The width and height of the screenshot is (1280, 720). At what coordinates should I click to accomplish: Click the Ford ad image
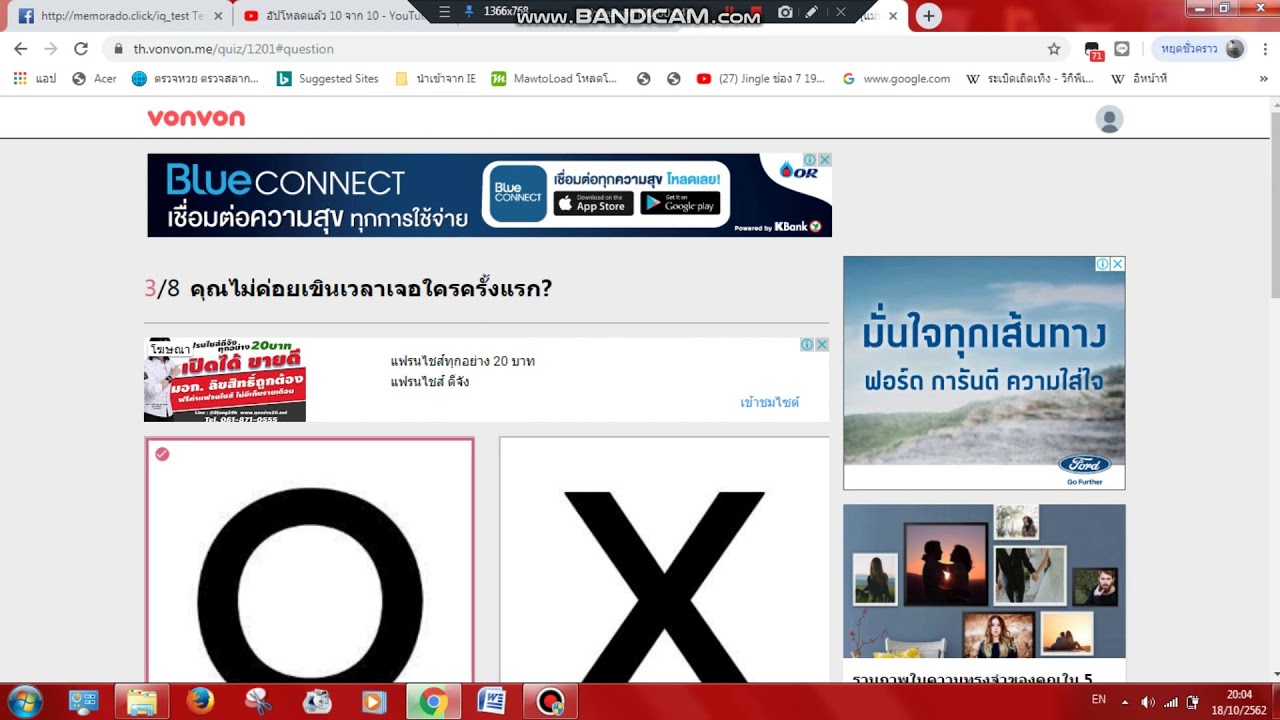coord(984,373)
